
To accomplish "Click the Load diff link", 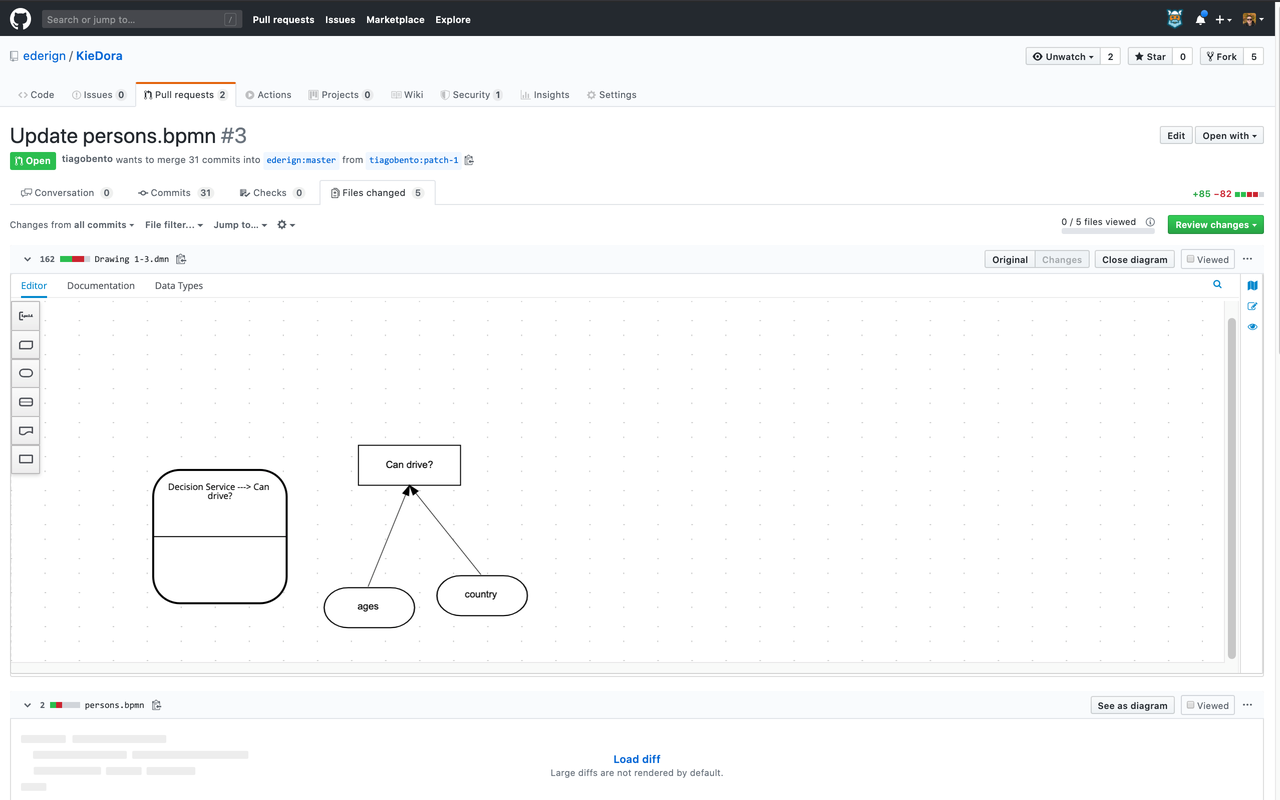I will tap(637, 759).
